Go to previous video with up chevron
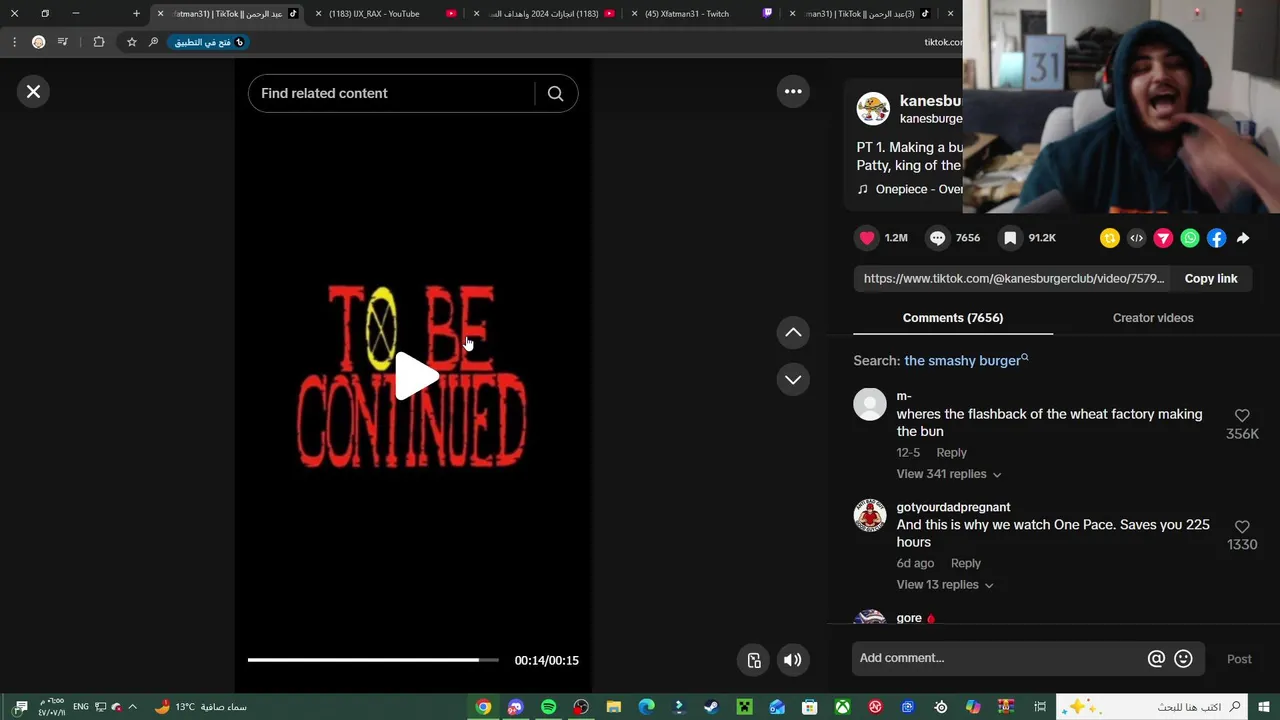Image resolution: width=1280 pixels, height=720 pixels. coord(793,333)
